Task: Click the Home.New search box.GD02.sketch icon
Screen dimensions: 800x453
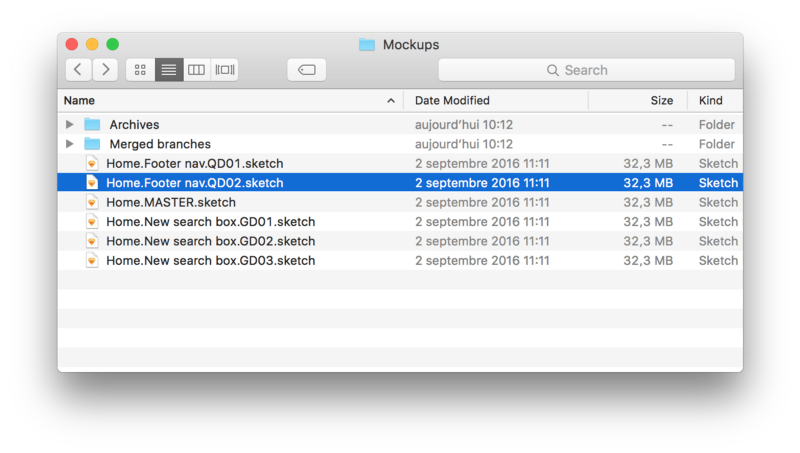Action: click(x=92, y=241)
